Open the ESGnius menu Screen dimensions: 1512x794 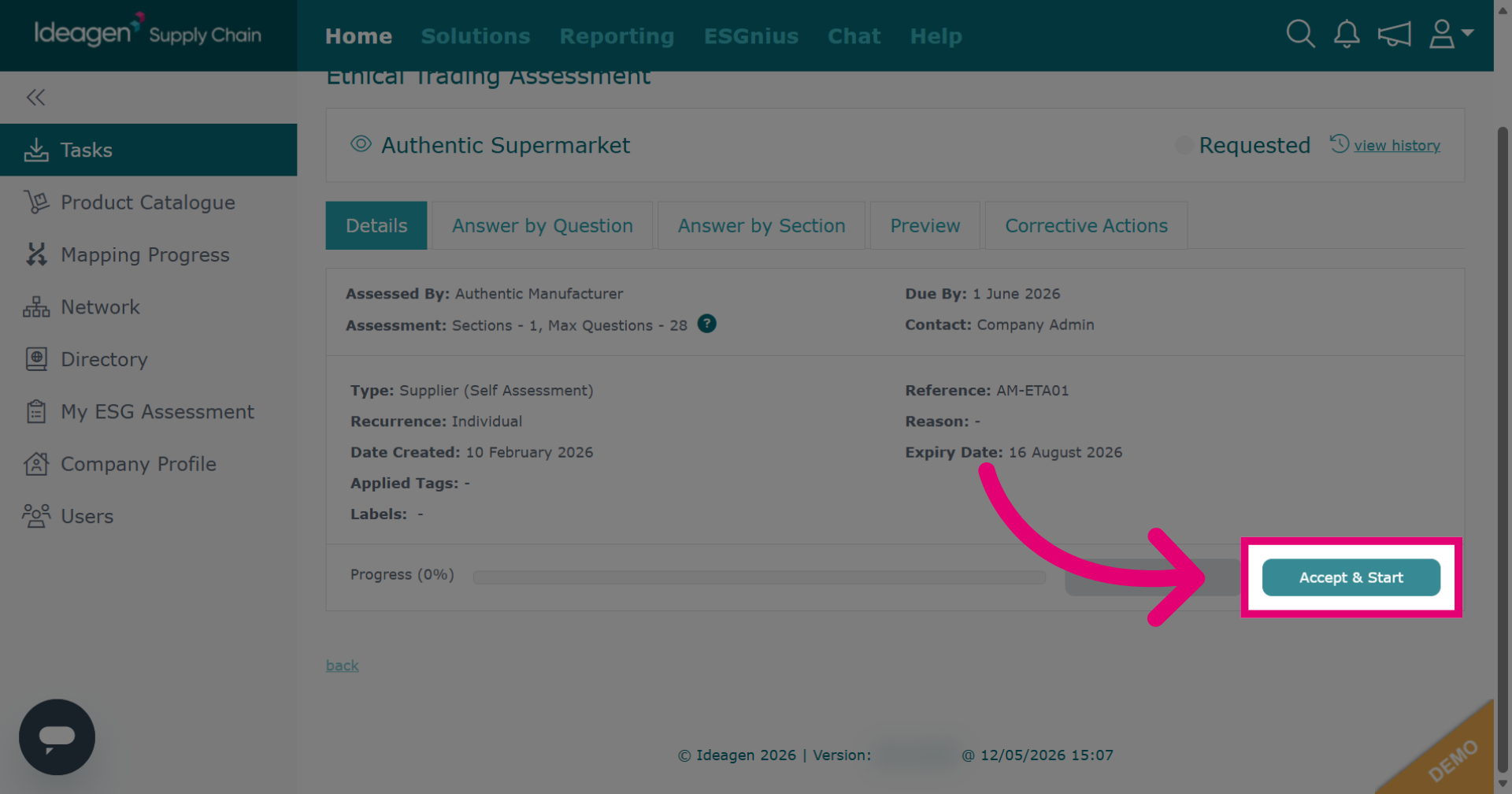[750, 36]
